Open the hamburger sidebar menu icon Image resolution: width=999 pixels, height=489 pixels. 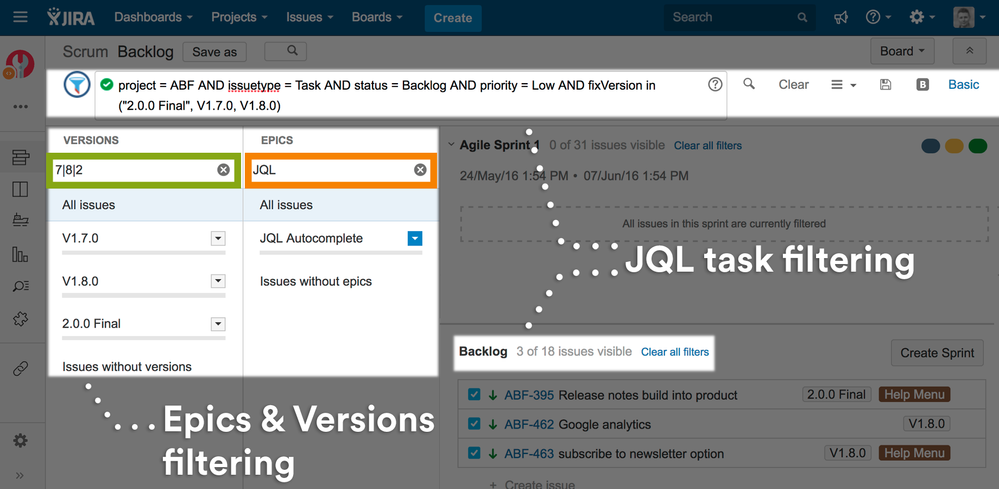tap(20, 18)
